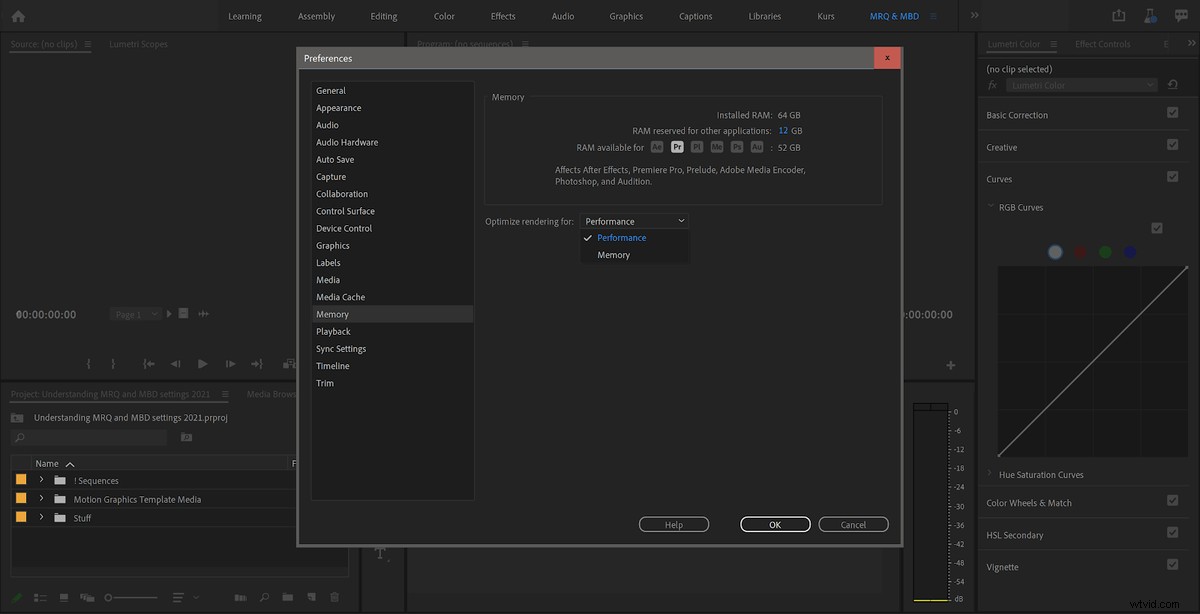Click the After Effects icon beside RAM available
Image resolution: width=1200 pixels, height=614 pixels.
coord(658,147)
